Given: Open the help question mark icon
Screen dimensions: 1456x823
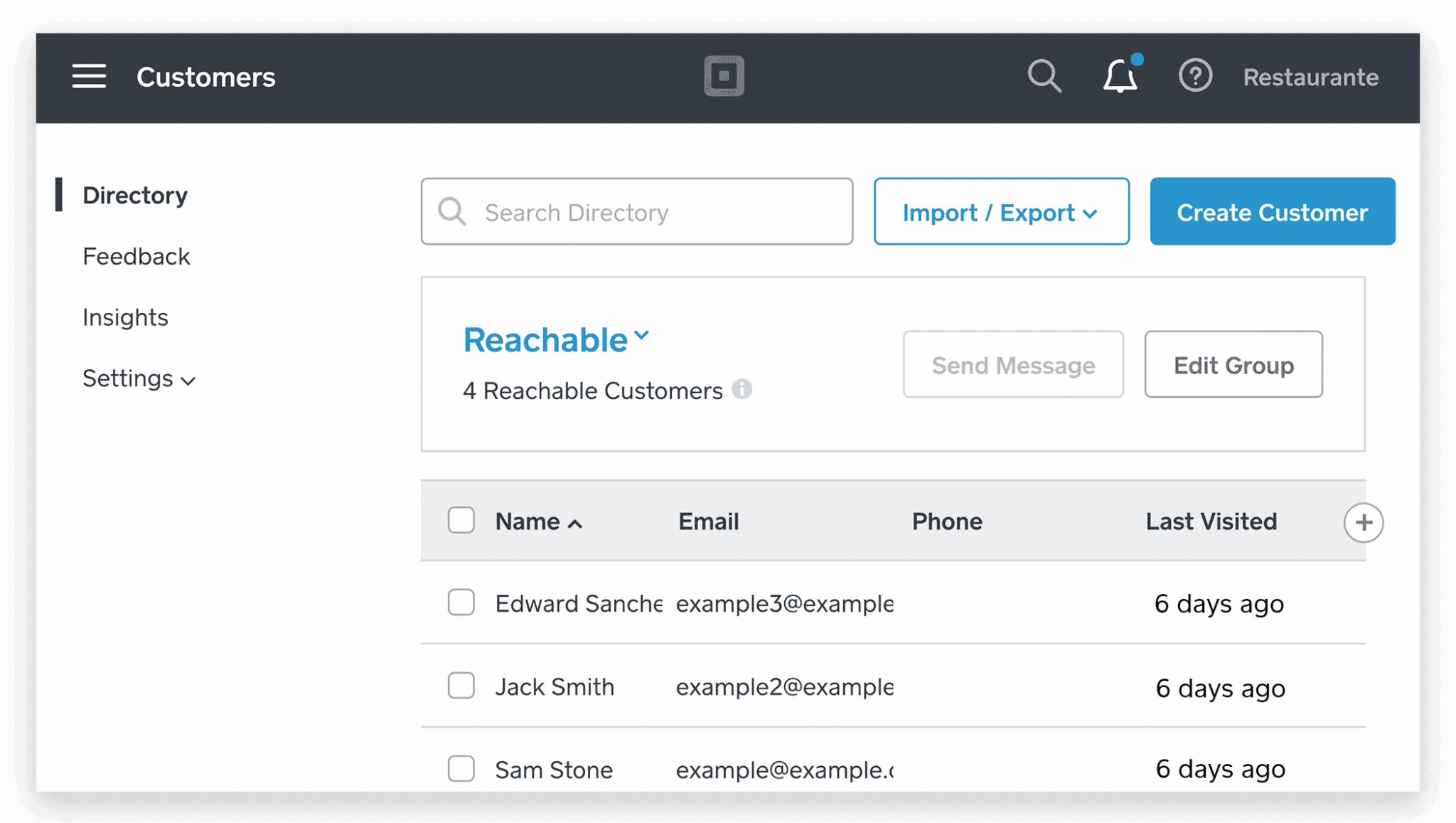Looking at the screenshot, I should coord(1195,75).
